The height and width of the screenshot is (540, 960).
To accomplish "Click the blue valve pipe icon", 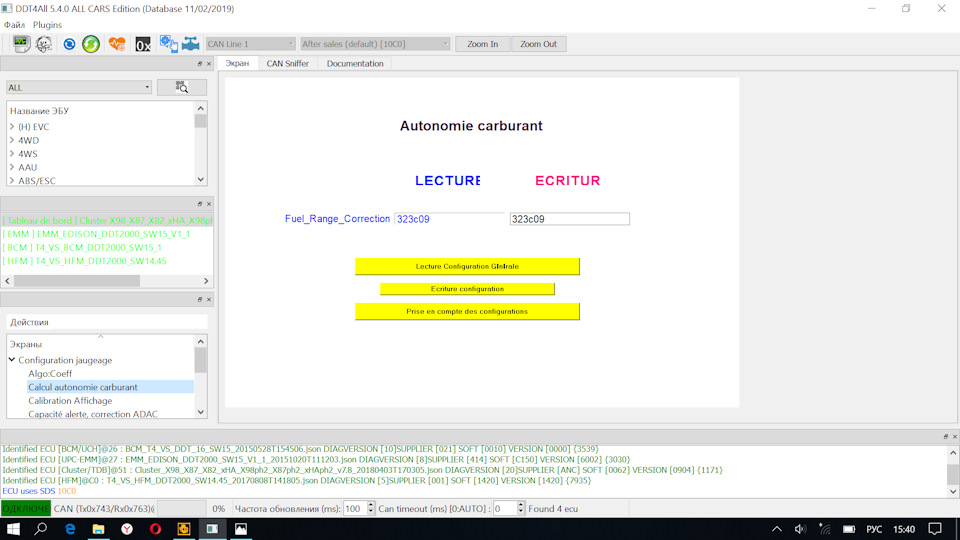I will pos(190,43).
